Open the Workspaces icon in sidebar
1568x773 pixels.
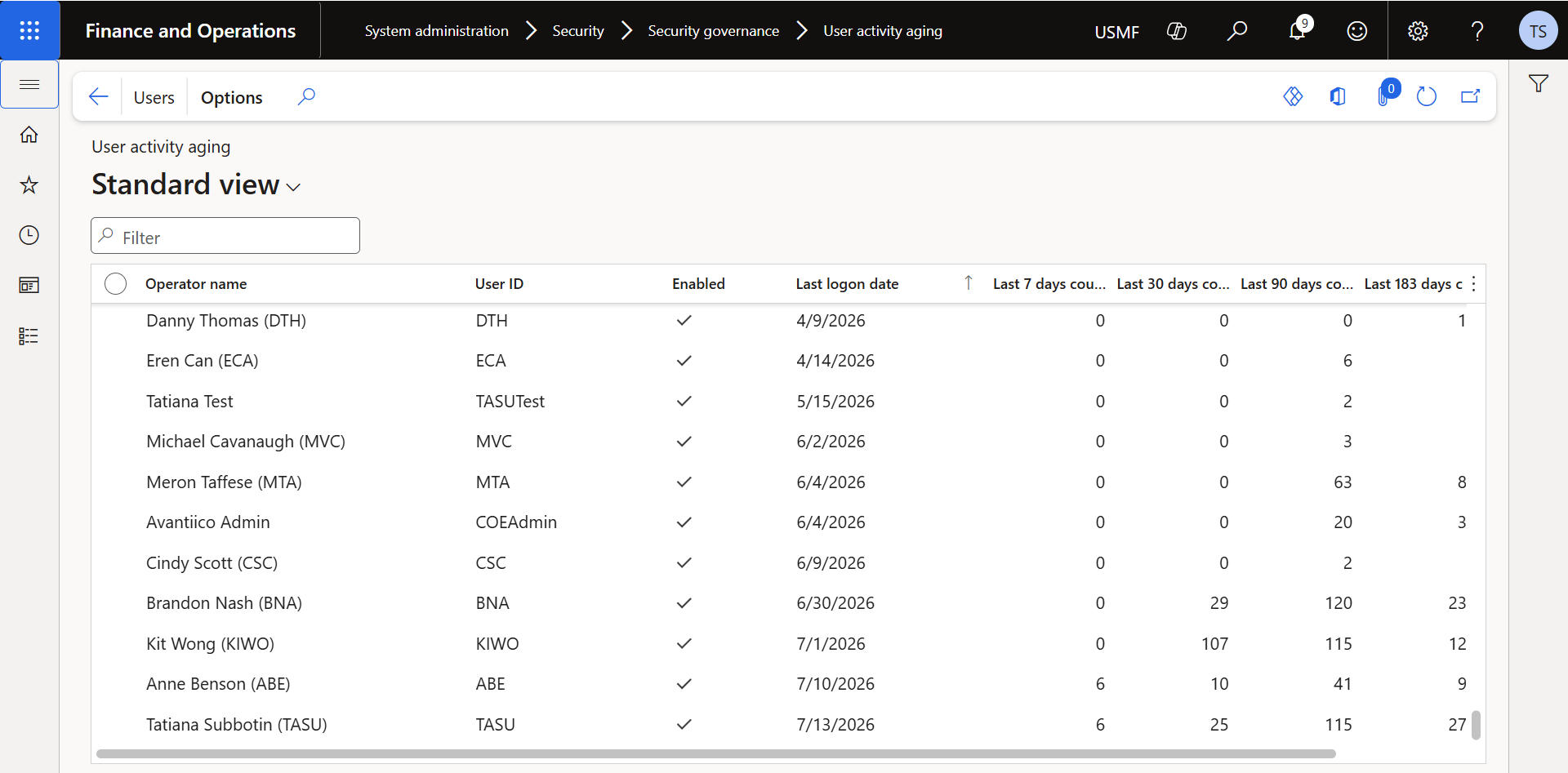click(29, 286)
